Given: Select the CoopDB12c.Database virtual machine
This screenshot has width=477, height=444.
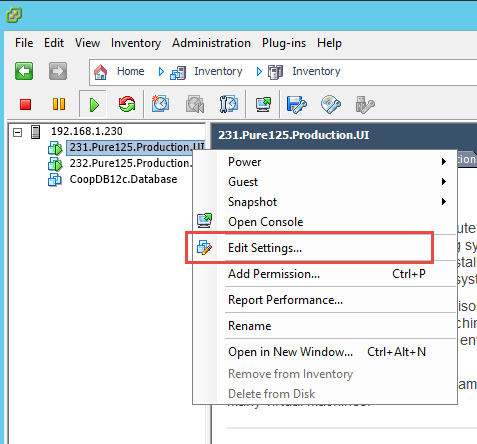Looking at the screenshot, I should pos(123,179).
